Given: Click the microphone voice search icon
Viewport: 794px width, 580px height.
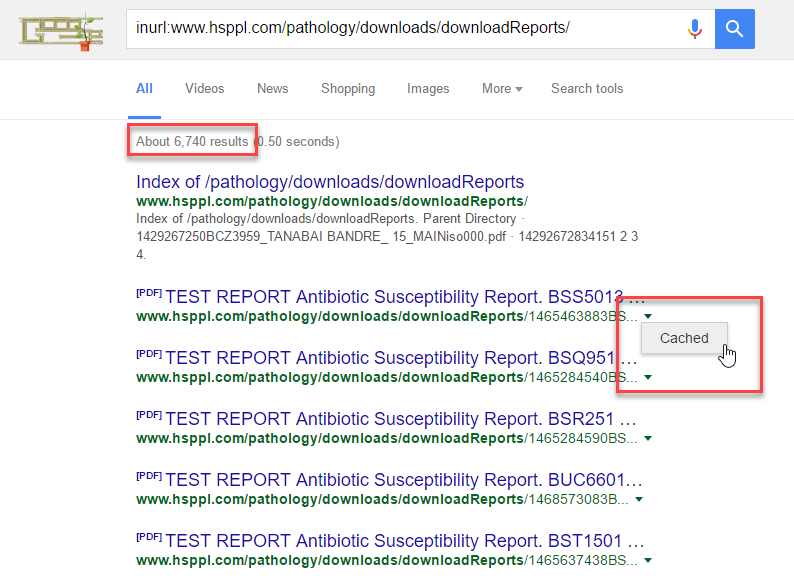Looking at the screenshot, I should pos(695,29).
